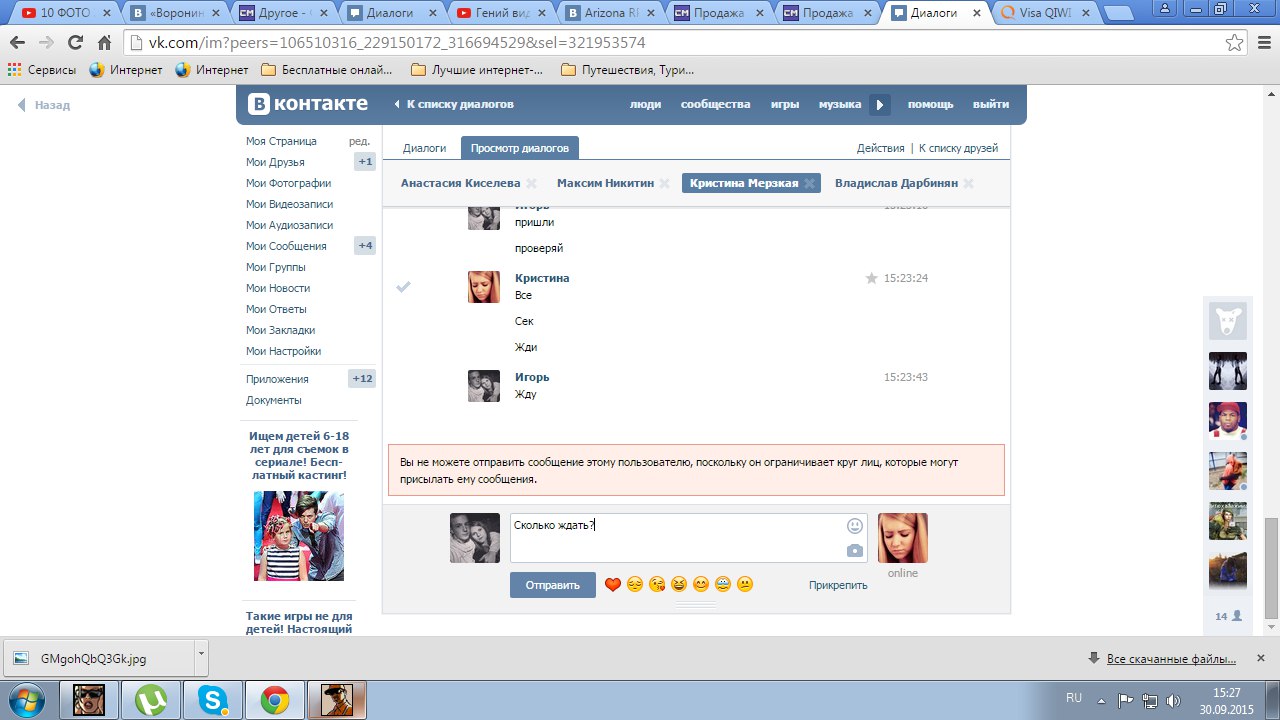Open the Действия actions menu
The image size is (1280, 720).
point(880,148)
